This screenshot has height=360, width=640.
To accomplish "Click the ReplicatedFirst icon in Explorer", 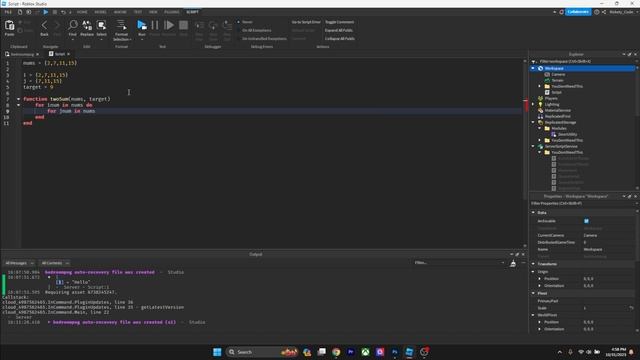I will (x=540, y=116).
